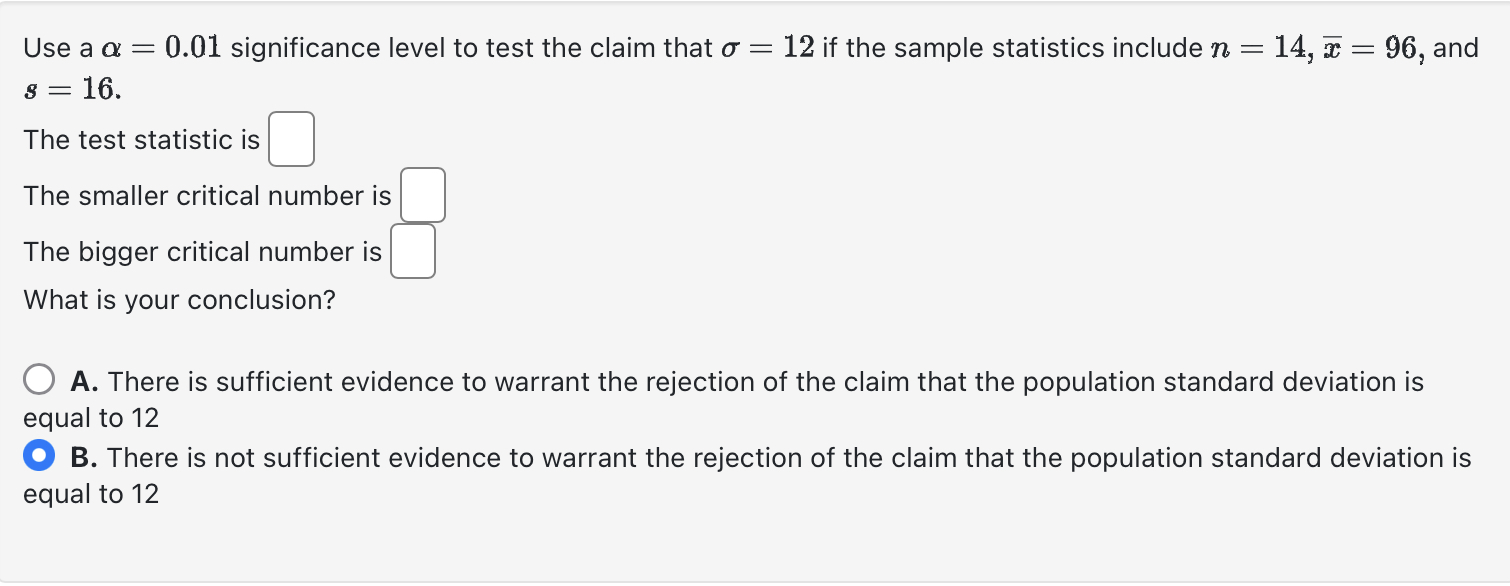Screen dimensions: 1510x586
Task: Focus the empty box after 'The test statistic is'
Action: coord(291,139)
